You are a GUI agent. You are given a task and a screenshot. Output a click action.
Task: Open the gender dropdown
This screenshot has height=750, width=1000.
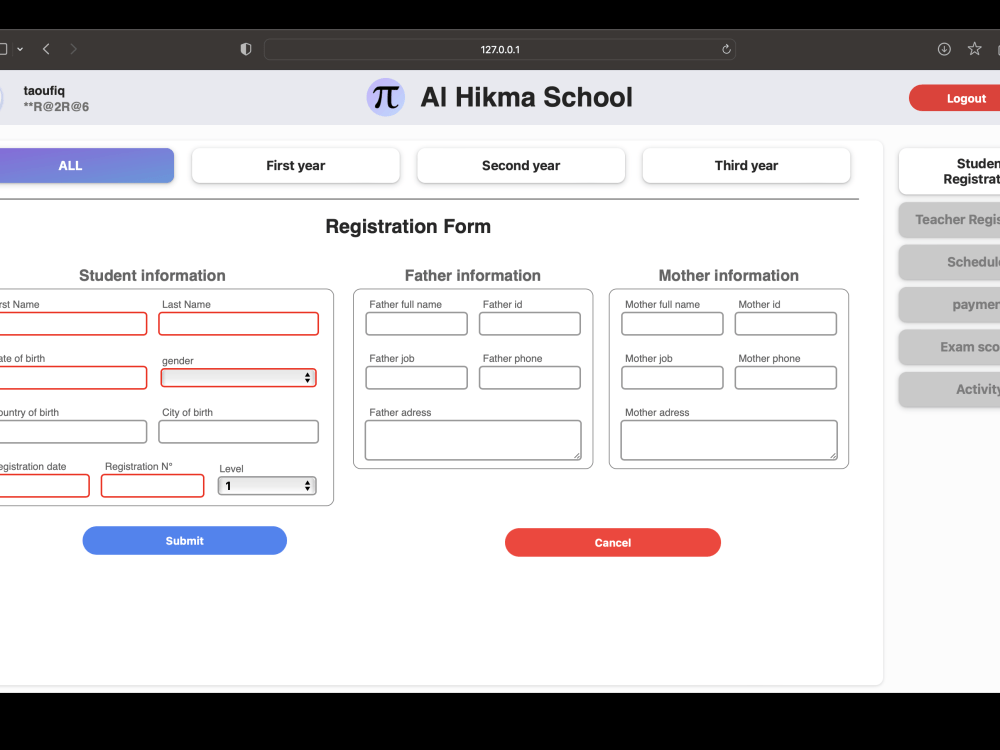click(239, 378)
